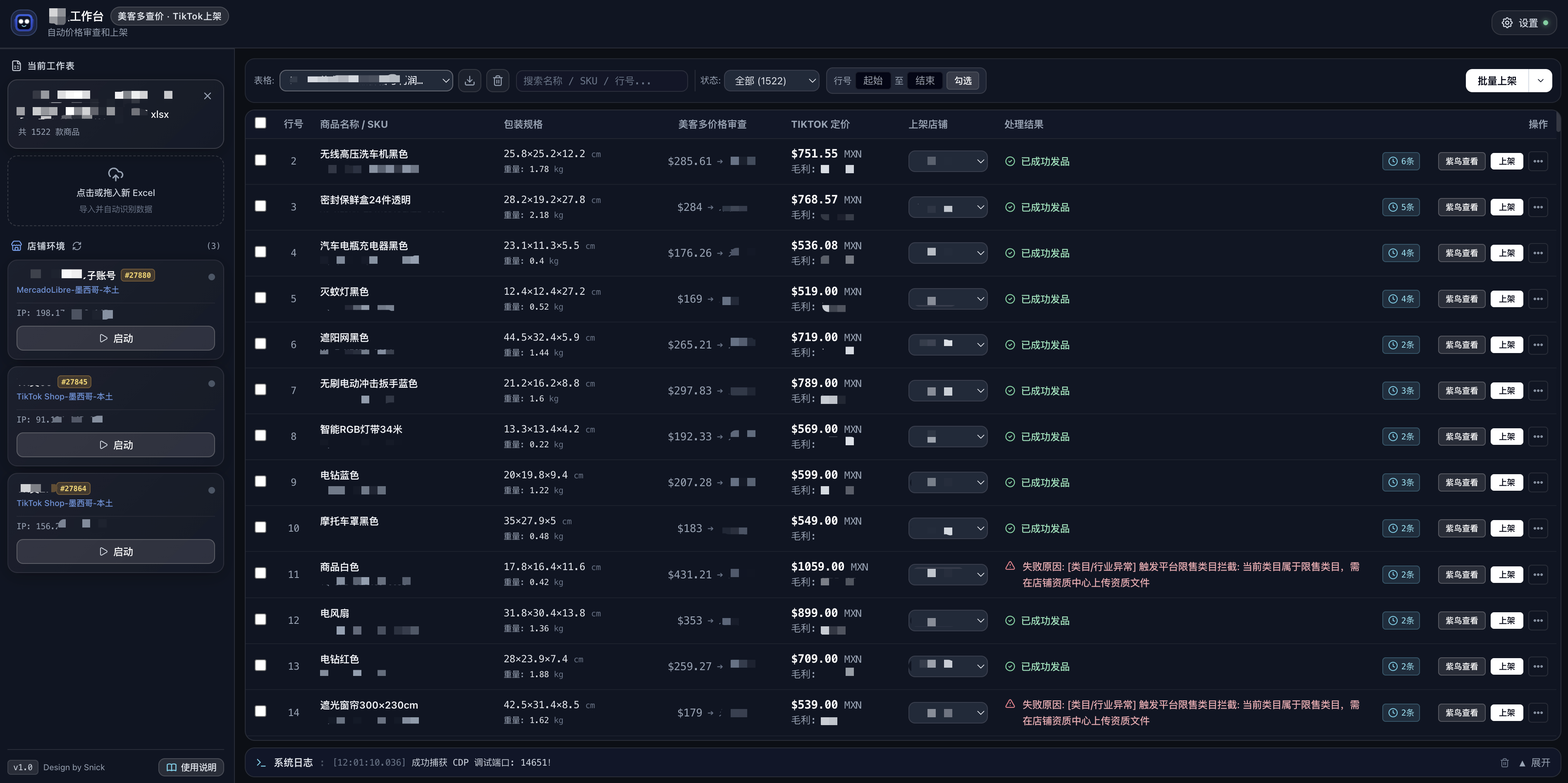The image size is (1568, 783).
Task: Click MercadoLibre-墨西哥-本土 store link
Action: [67, 290]
